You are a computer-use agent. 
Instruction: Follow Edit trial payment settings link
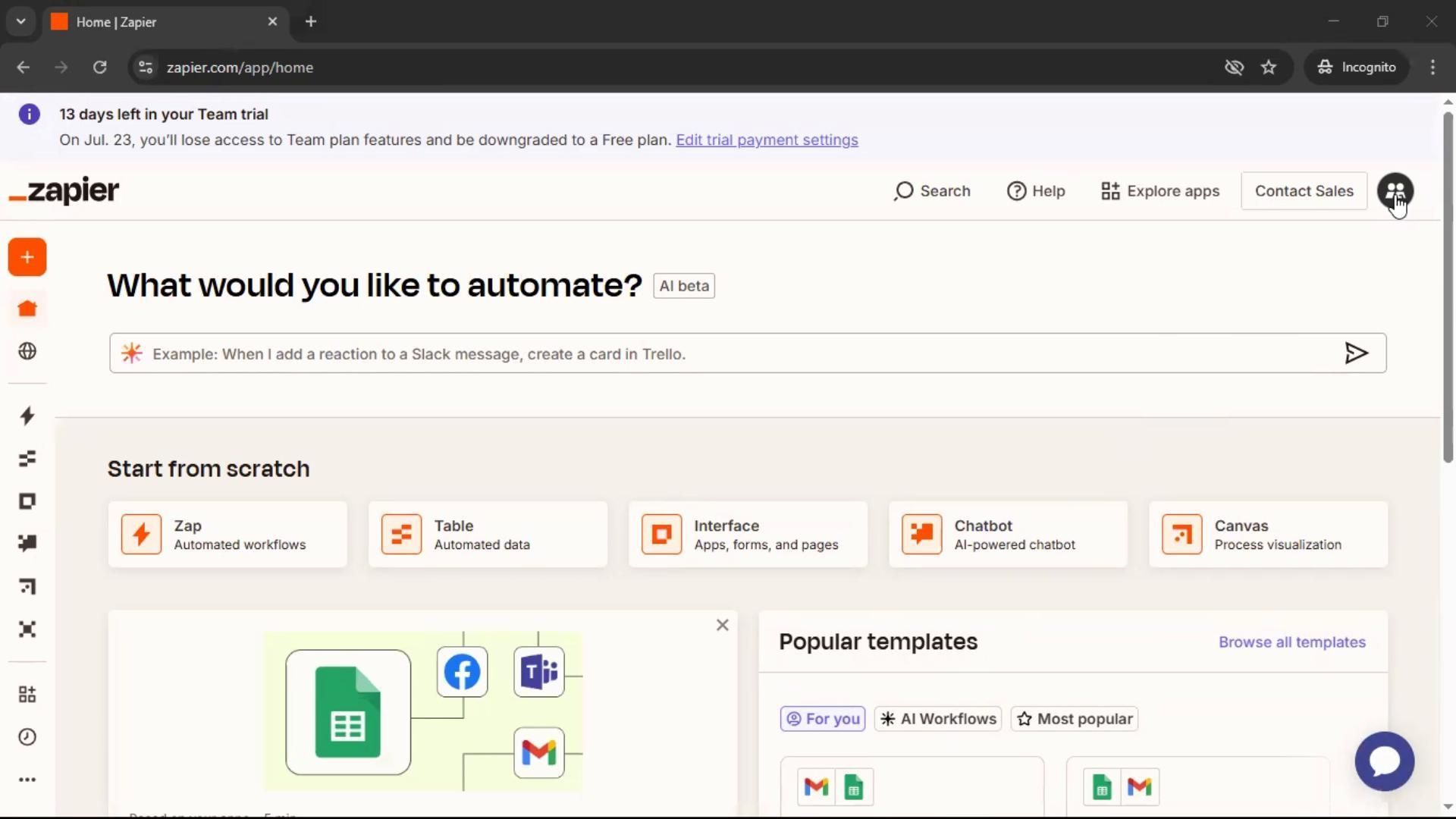click(x=767, y=140)
